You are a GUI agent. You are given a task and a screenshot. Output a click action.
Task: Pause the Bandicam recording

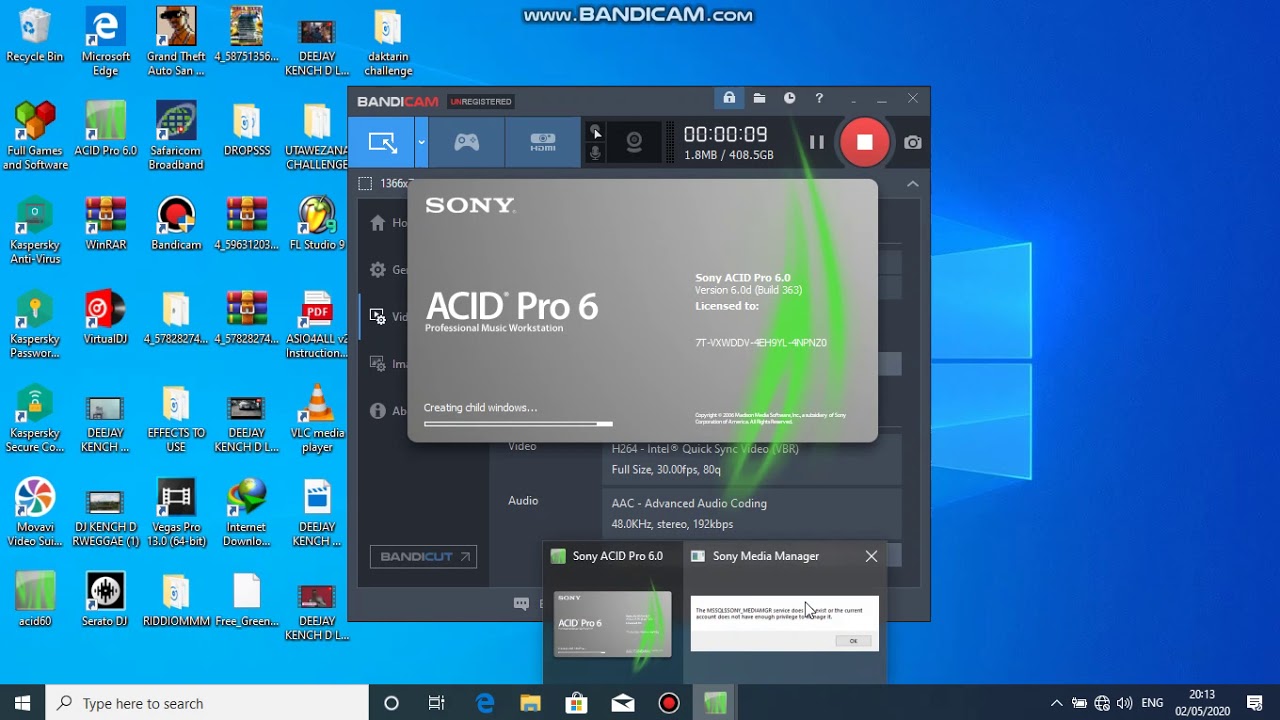(816, 142)
